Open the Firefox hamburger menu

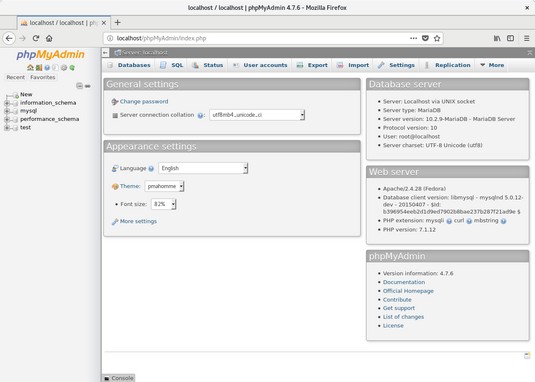coord(527,38)
